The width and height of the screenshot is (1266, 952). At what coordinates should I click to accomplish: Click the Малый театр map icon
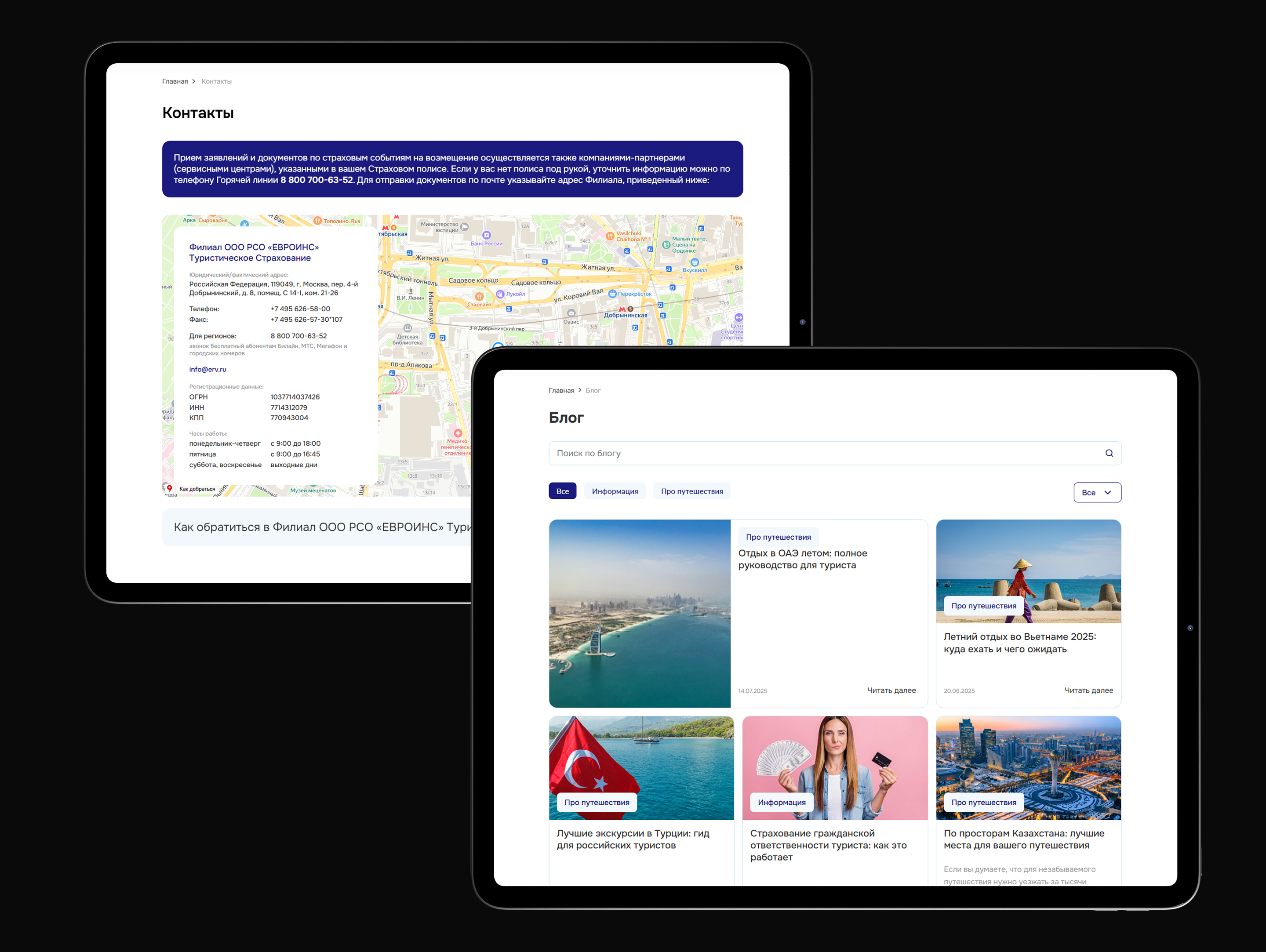click(x=666, y=245)
